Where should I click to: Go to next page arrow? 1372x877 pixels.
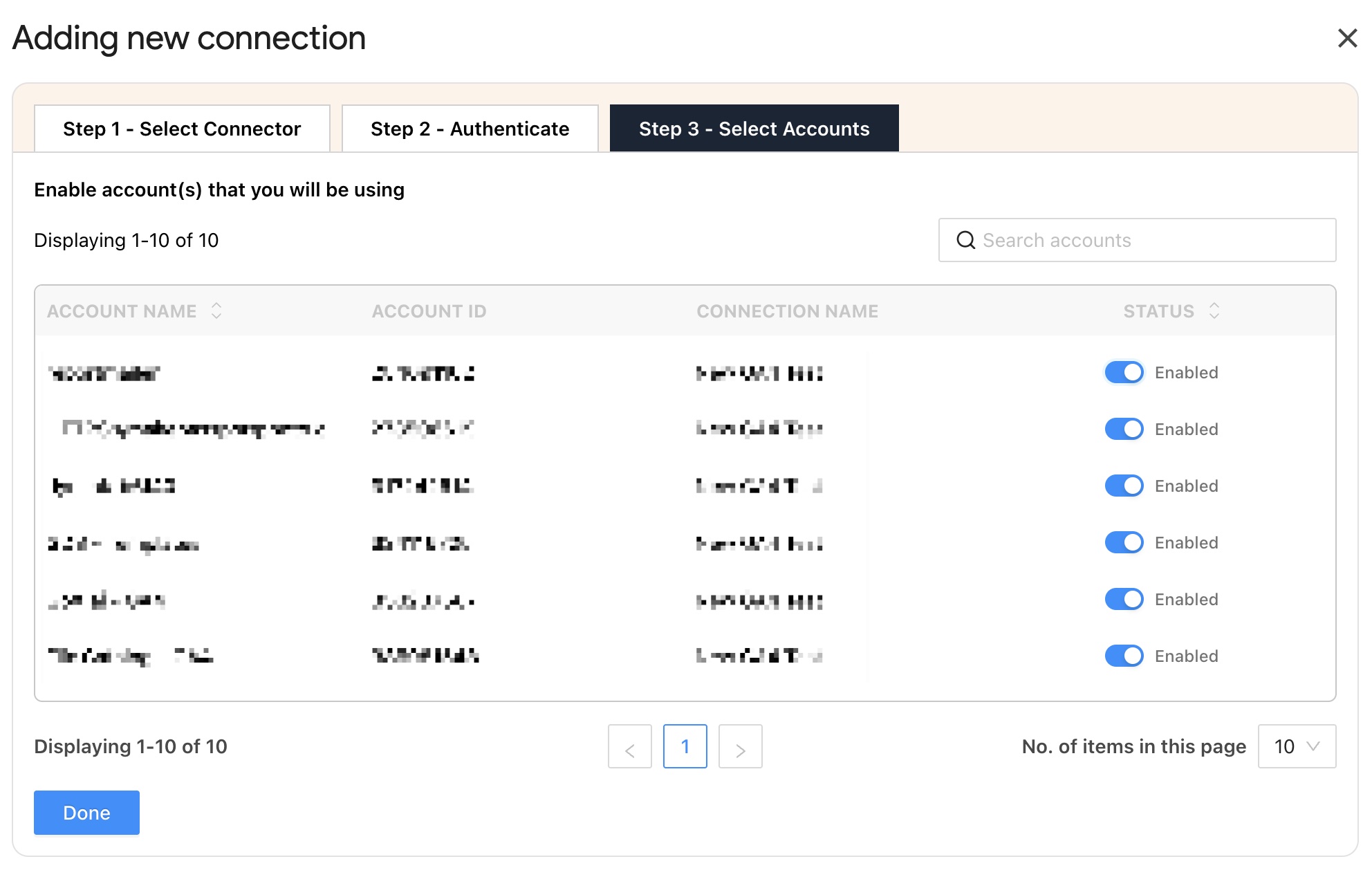point(740,746)
